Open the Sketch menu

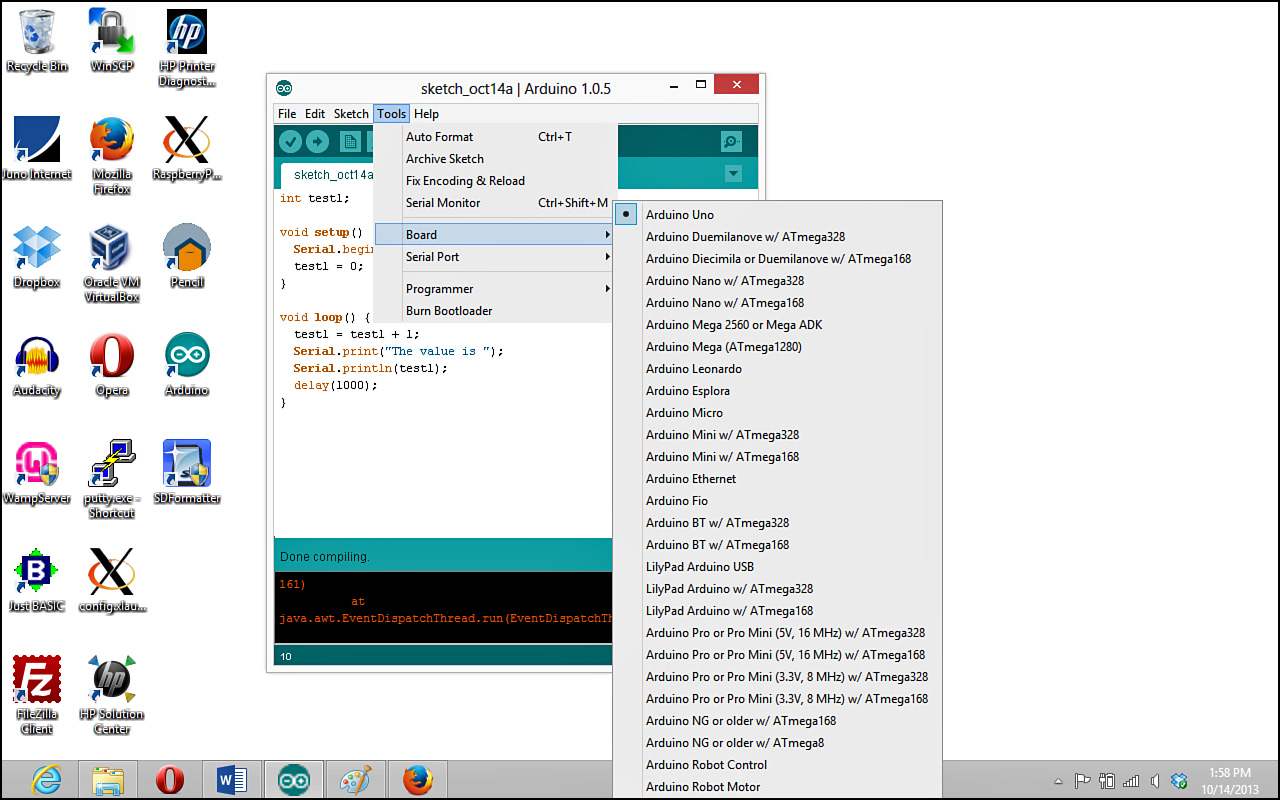click(351, 114)
